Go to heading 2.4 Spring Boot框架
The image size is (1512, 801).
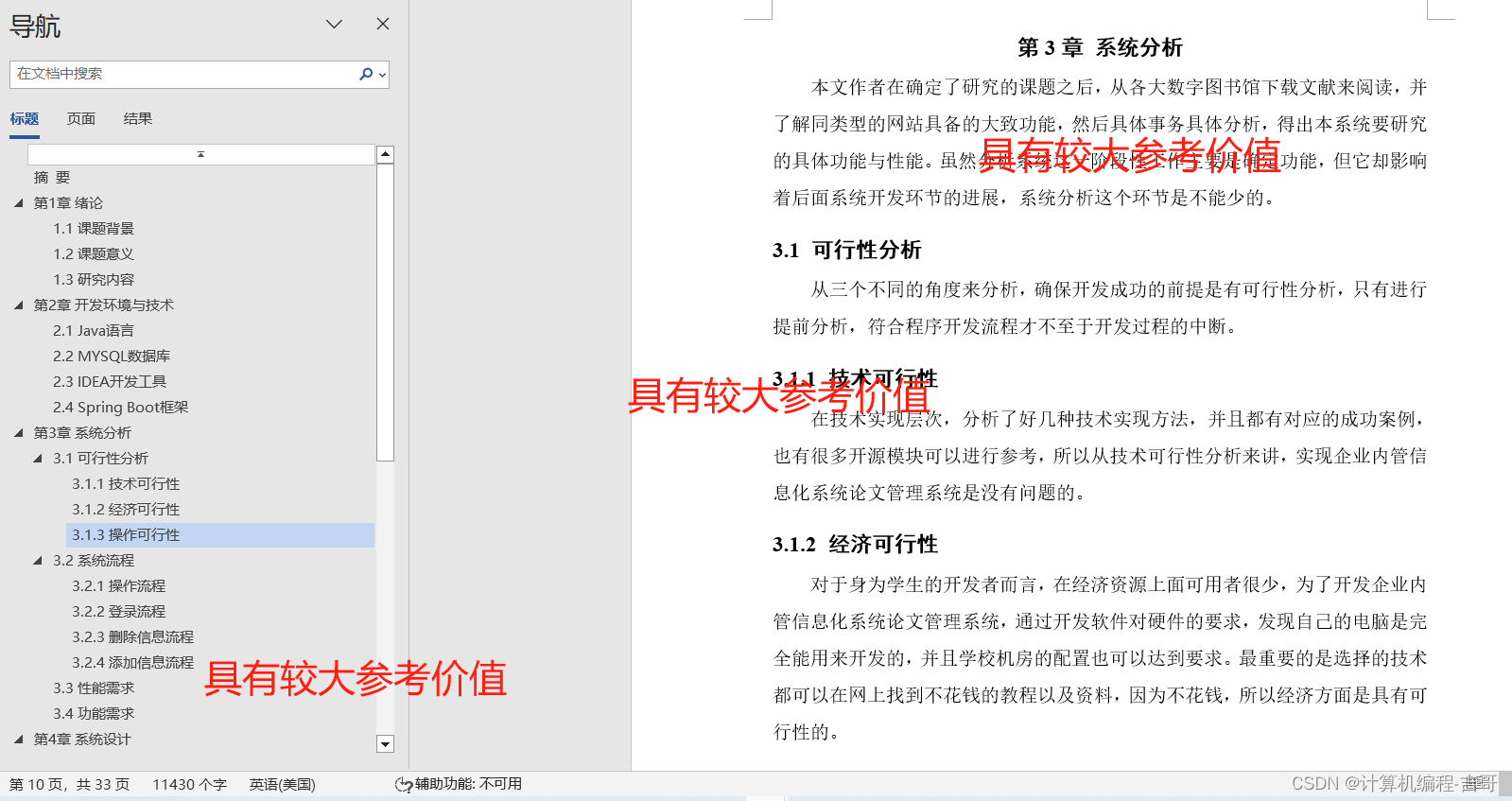click(x=121, y=408)
